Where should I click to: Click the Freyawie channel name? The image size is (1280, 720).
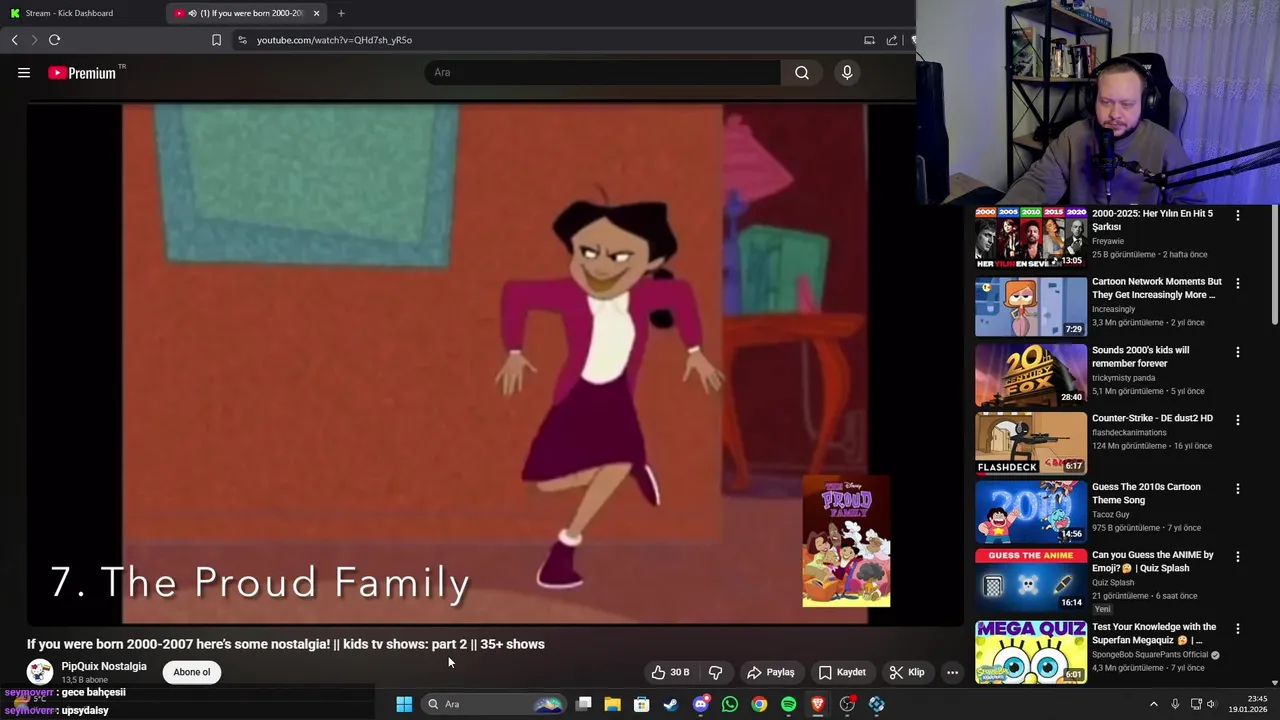[x=1108, y=241]
